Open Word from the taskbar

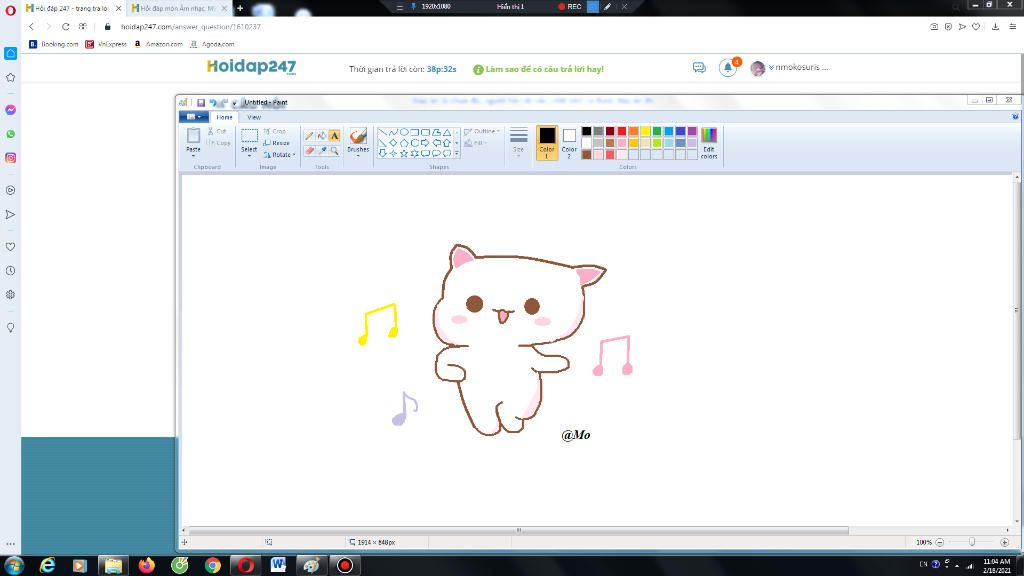click(278, 565)
